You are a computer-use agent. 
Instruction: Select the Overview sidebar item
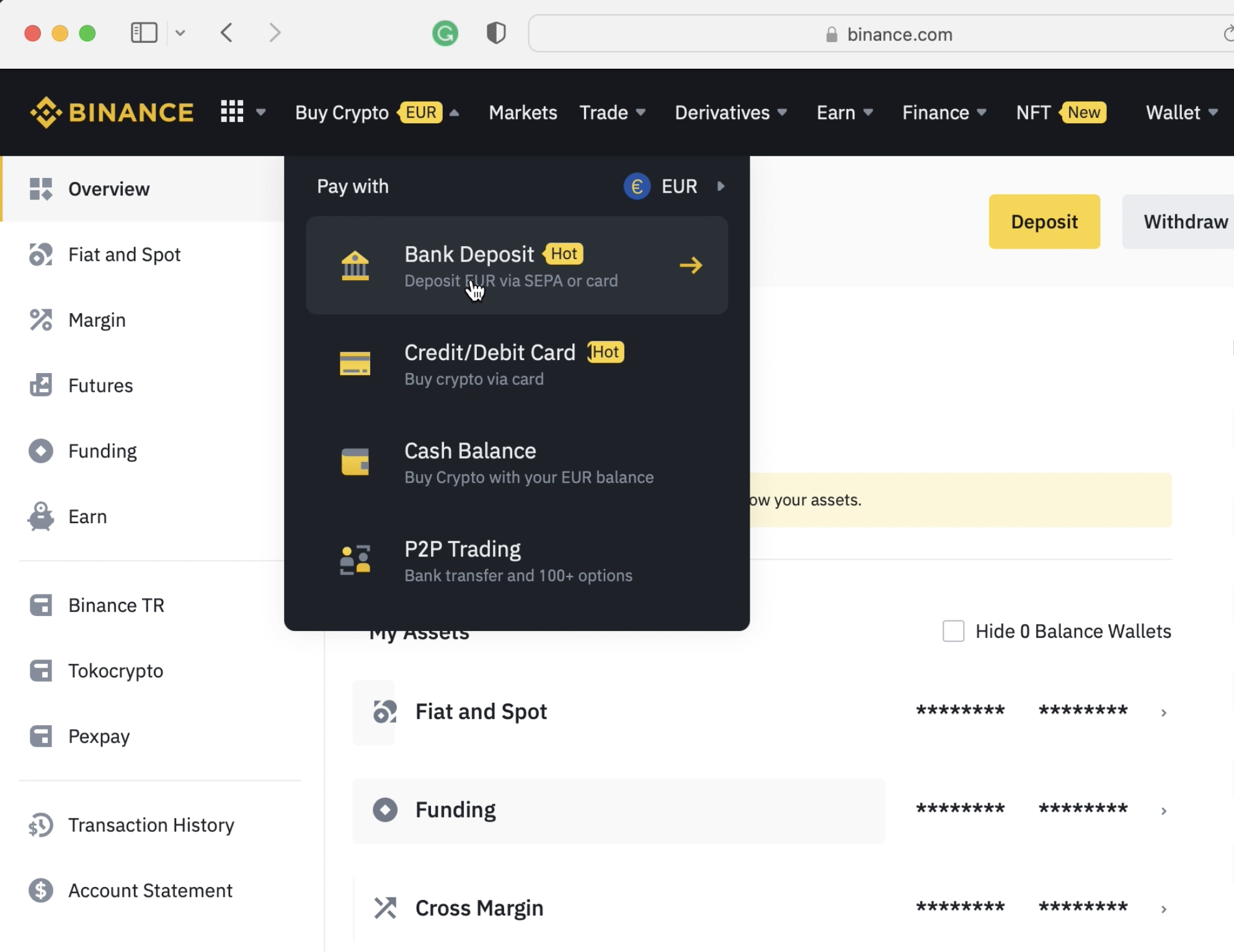pos(143,189)
